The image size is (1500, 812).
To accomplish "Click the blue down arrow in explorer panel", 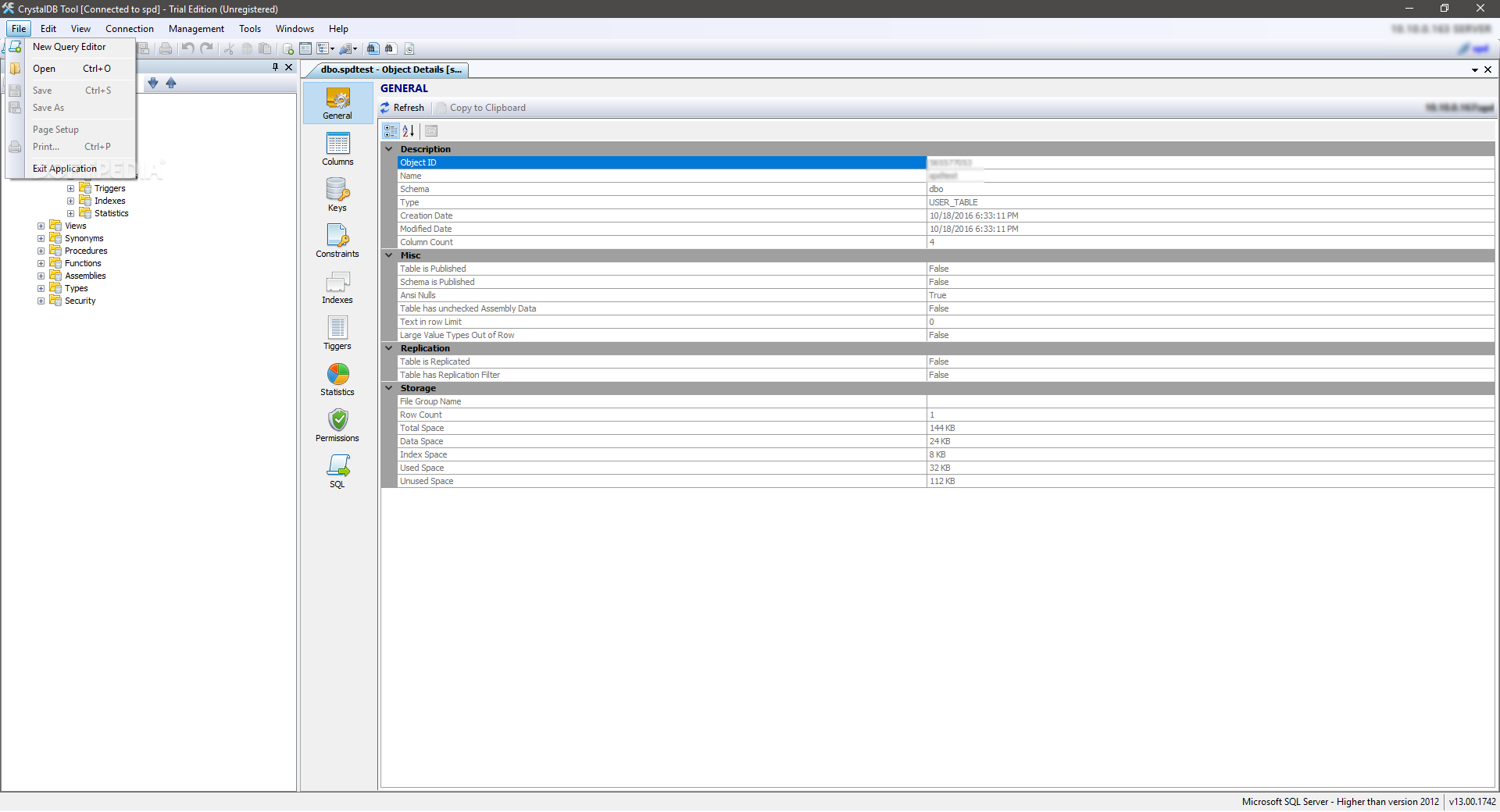I will tap(153, 83).
